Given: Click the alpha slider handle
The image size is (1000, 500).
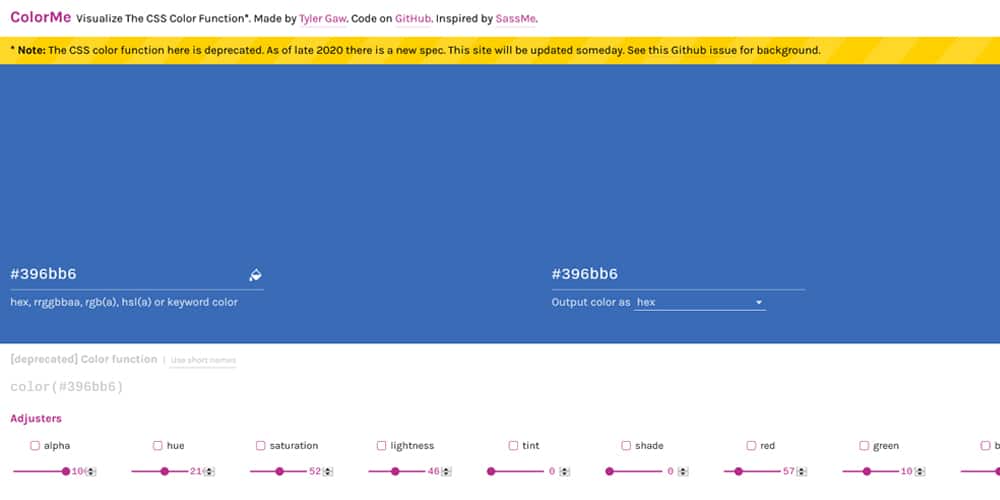Looking at the screenshot, I should click(x=66, y=472).
